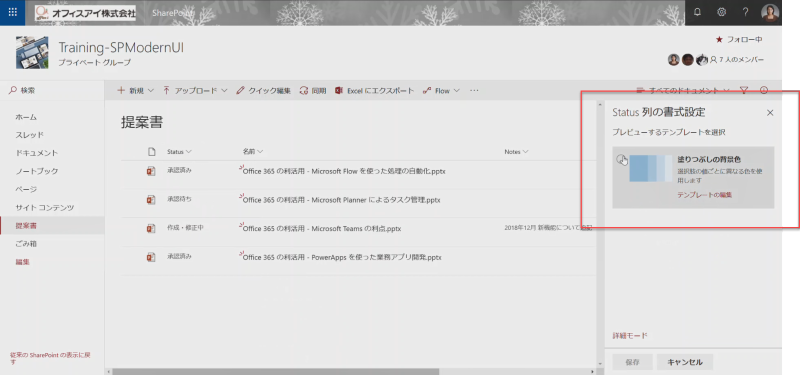Click the Office Eye company logo
Viewport: 800px width, 375px height.
pyautogui.click(x=86, y=13)
